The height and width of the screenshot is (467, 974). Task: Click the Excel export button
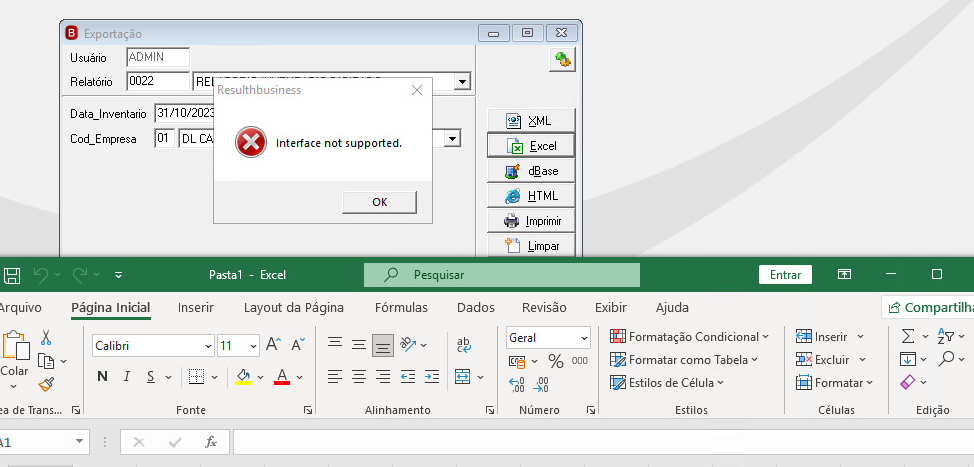pos(532,146)
